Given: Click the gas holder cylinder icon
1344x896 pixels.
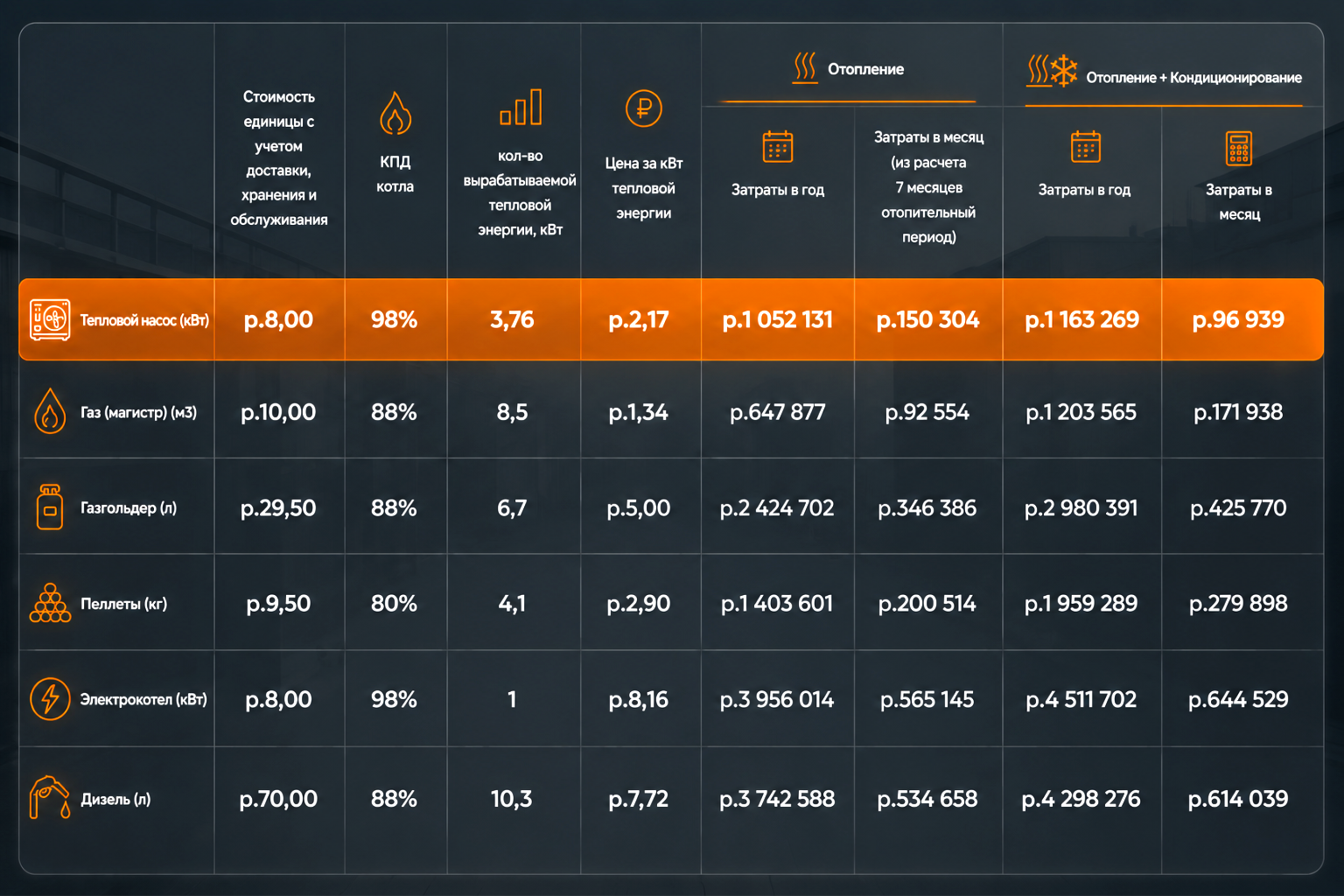Looking at the screenshot, I should pyautogui.click(x=50, y=507).
